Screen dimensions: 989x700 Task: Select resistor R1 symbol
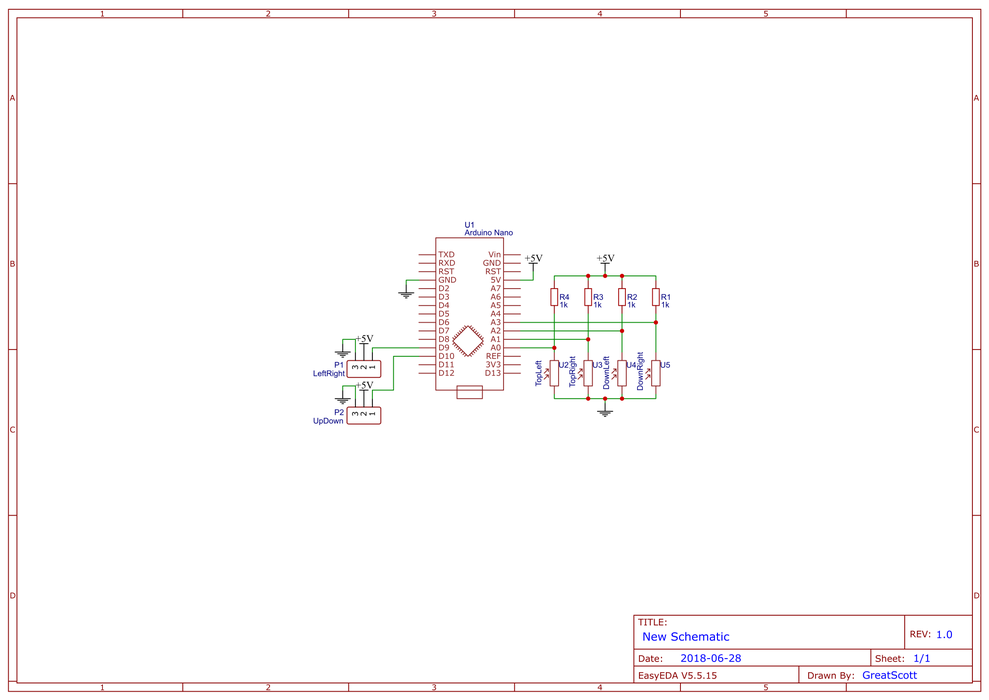(x=656, y=297)
